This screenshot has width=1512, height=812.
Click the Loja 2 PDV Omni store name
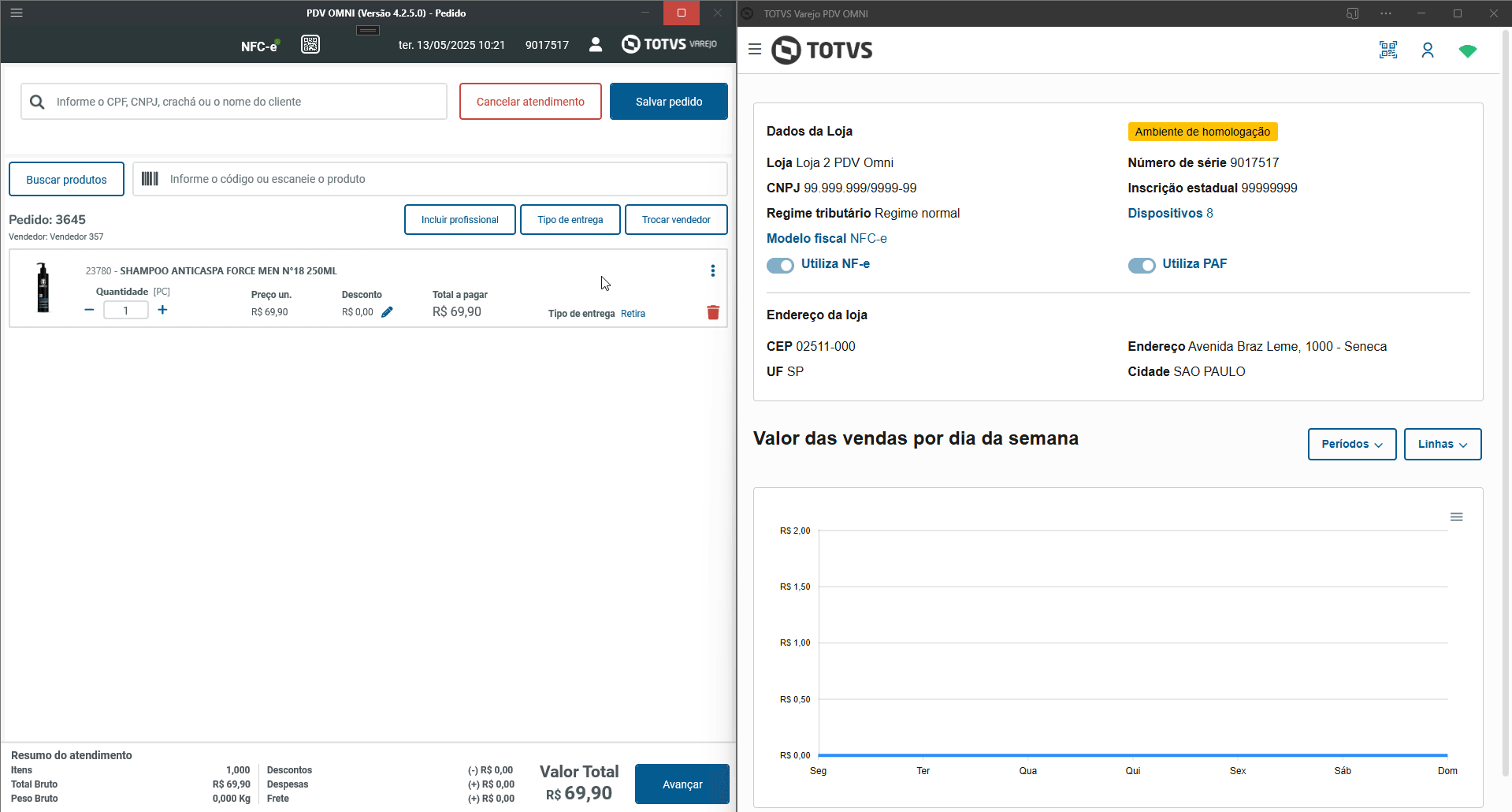point(845,162)
